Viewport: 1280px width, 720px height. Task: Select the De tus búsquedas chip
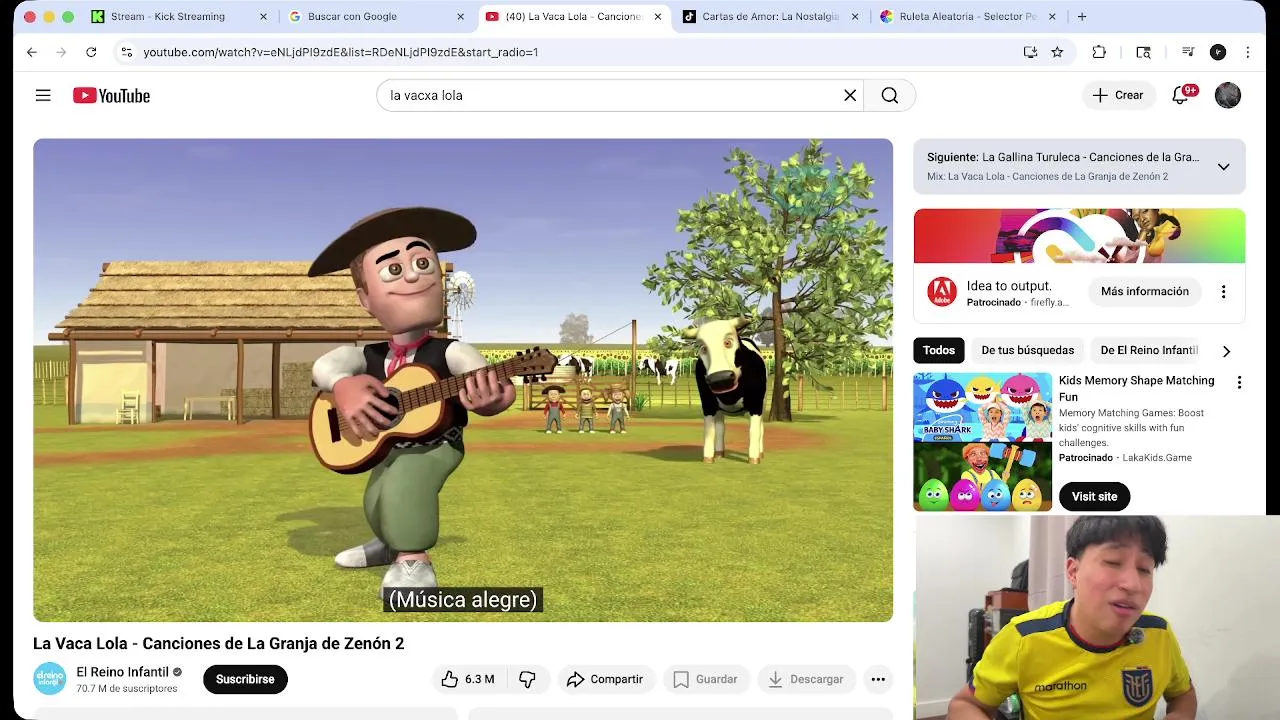click(x=1027, y=350)
